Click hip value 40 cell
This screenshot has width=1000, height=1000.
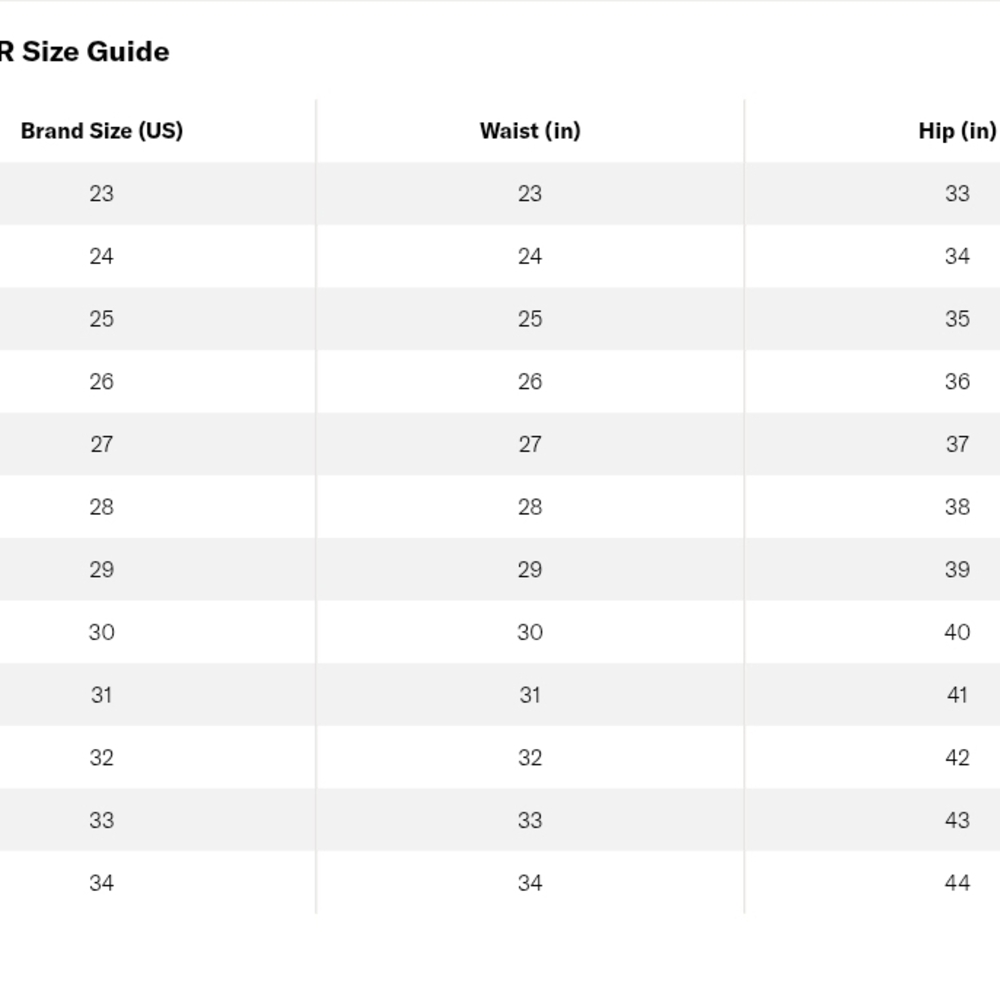tap(957, 632)
